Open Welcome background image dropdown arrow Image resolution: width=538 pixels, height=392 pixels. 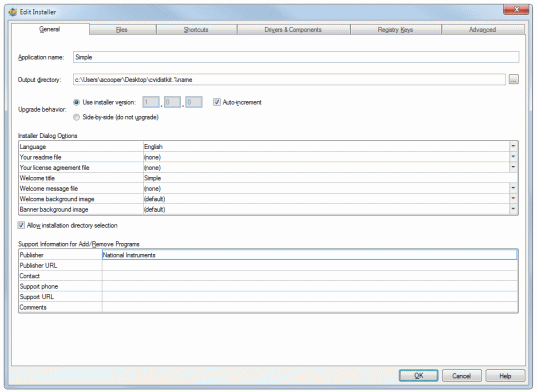point(513,199)
